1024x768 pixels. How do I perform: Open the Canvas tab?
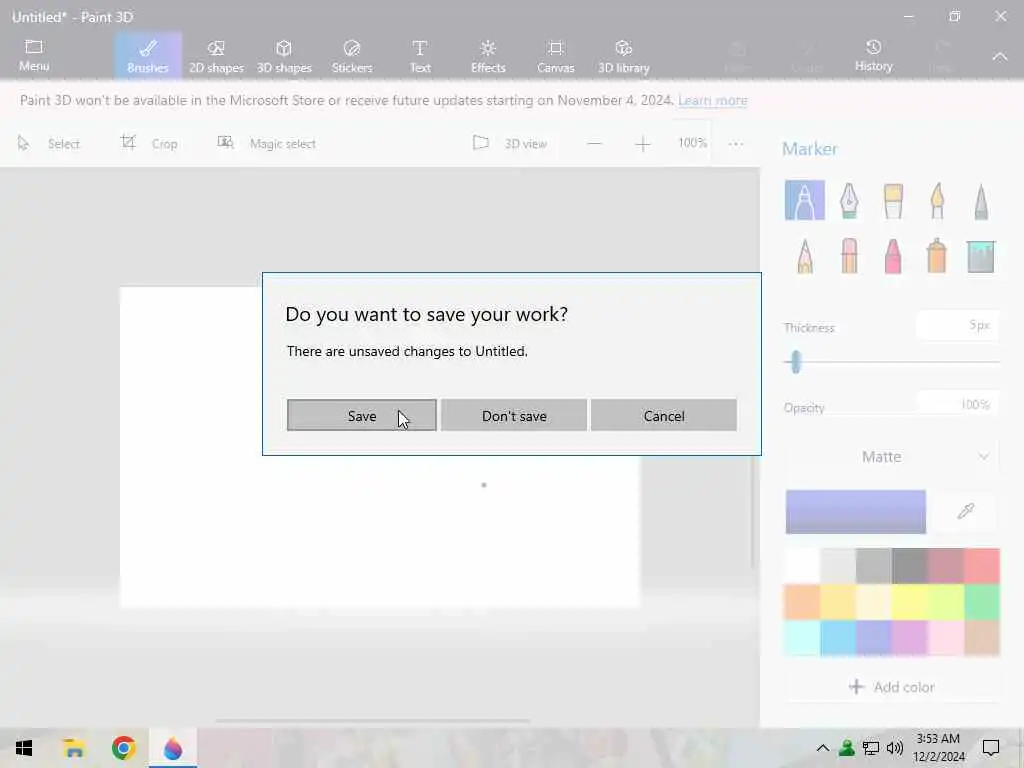[x=556, y=56]
